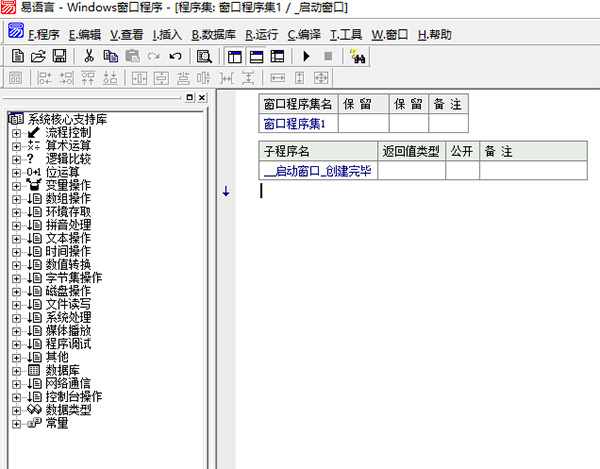600x469 pixels.
Task: Select 控制台操作 tree item
Action: point(74,397)
